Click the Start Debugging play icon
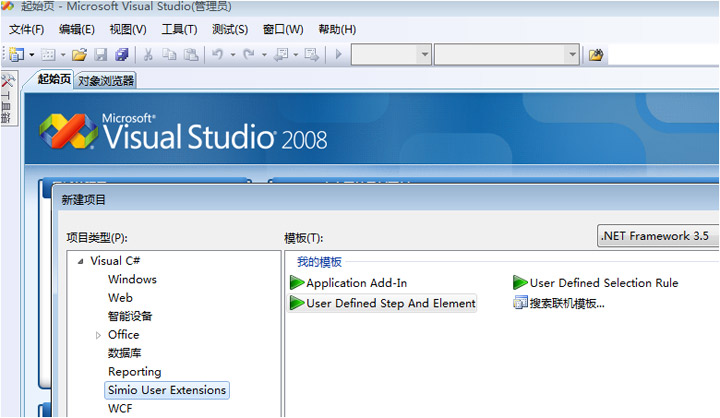This screenshot has height=418, width=720. 339,54
